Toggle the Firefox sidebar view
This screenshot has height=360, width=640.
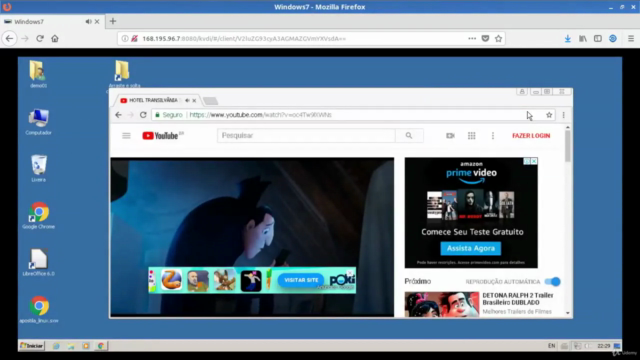click(x=598, y=38)
